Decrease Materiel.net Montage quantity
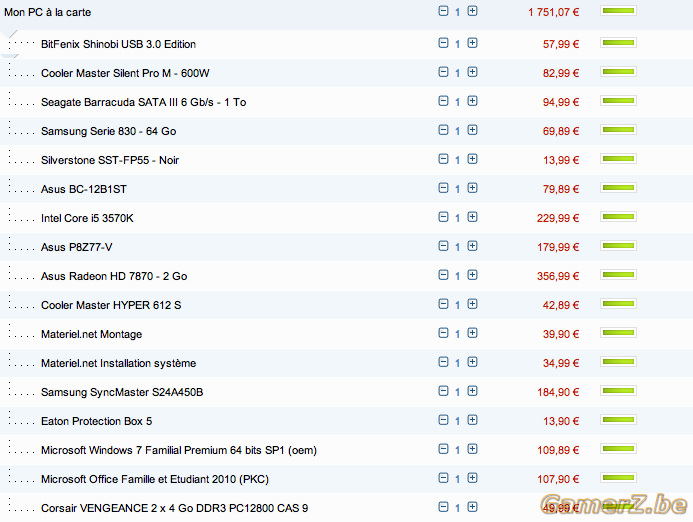Viewport: 693px width, 522px height. (x=443, y=333)
